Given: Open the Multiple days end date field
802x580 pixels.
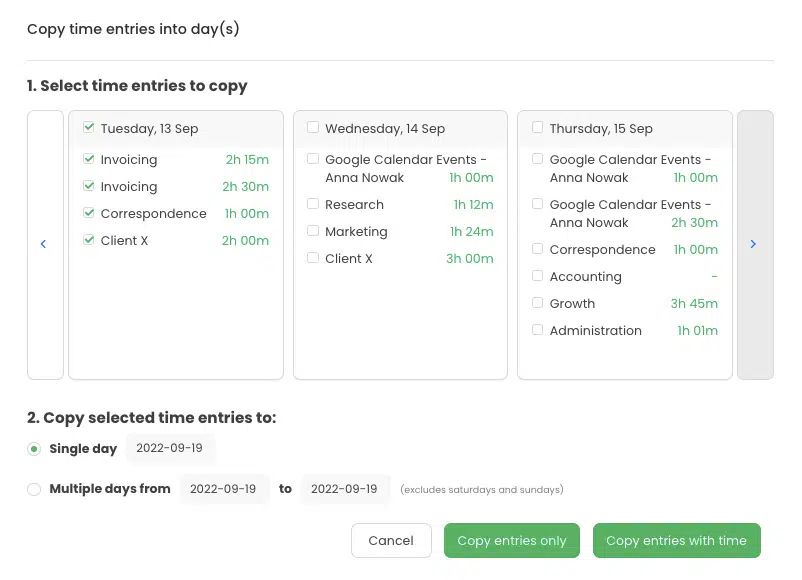Looking at the screenshot, I should coord(344,489).
